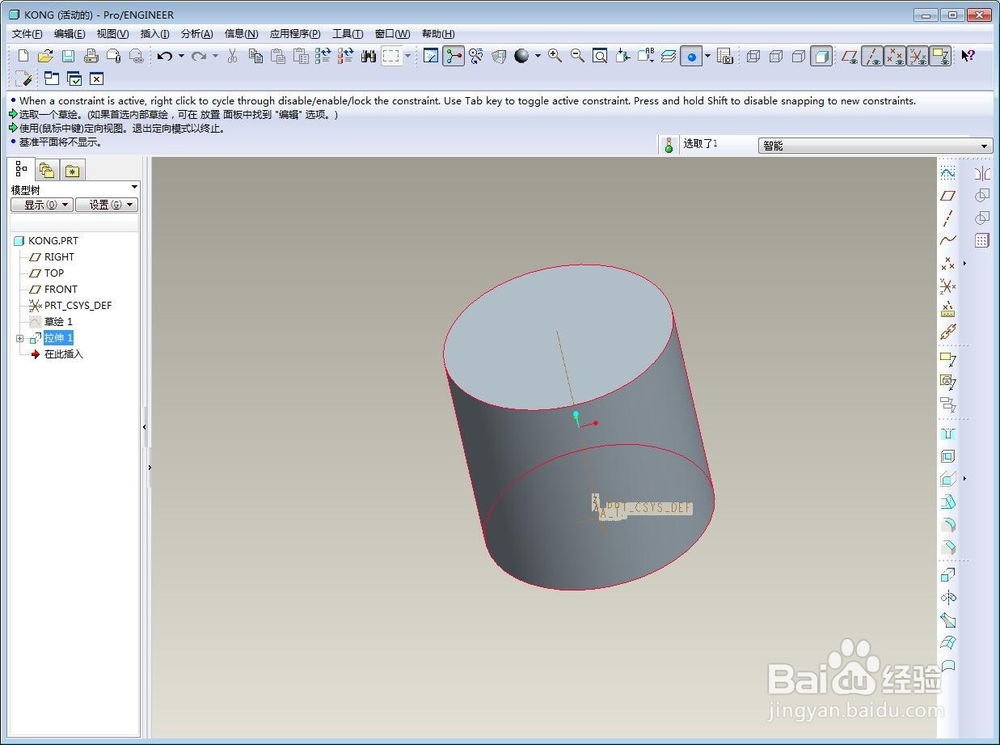Screen dimensions: 1000x745
Task: Select the Mirror tool in far-right toolbar
Action: click(x=982, y=173)
